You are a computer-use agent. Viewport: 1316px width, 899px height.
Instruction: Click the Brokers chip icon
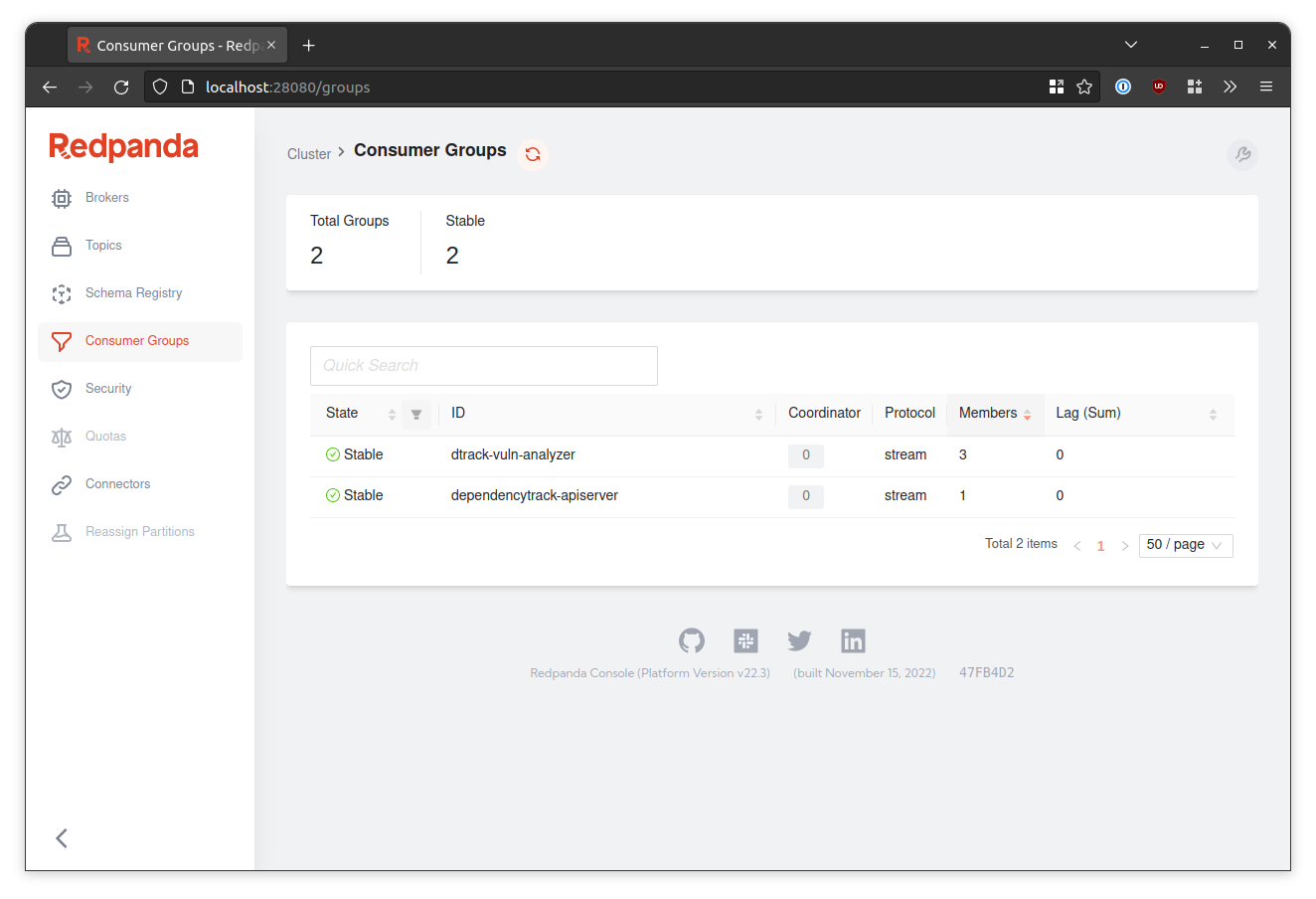point(62,199)
